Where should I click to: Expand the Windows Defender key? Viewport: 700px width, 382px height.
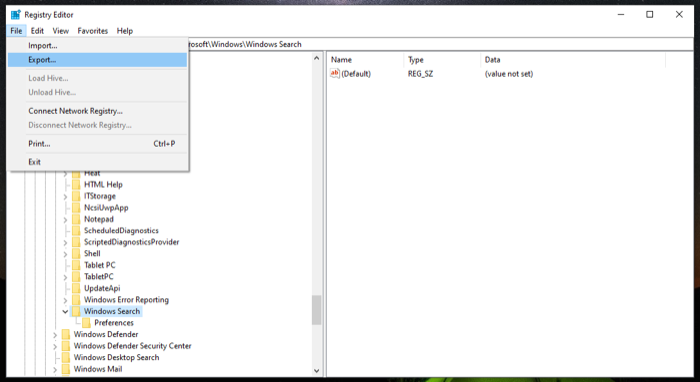(55, 335)
